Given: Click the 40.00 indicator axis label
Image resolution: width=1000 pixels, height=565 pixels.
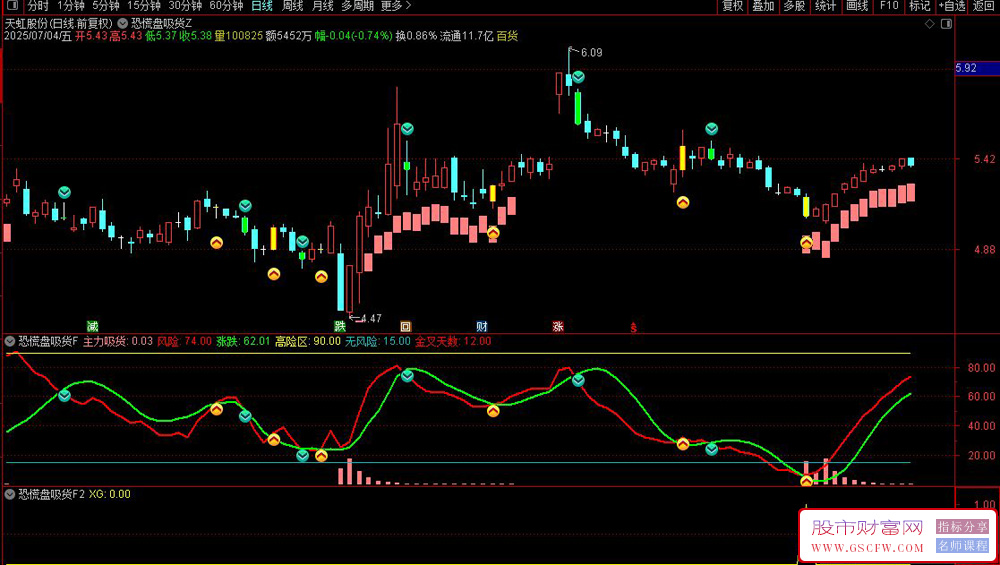Looking at the screenshot, I should [981, 425].
